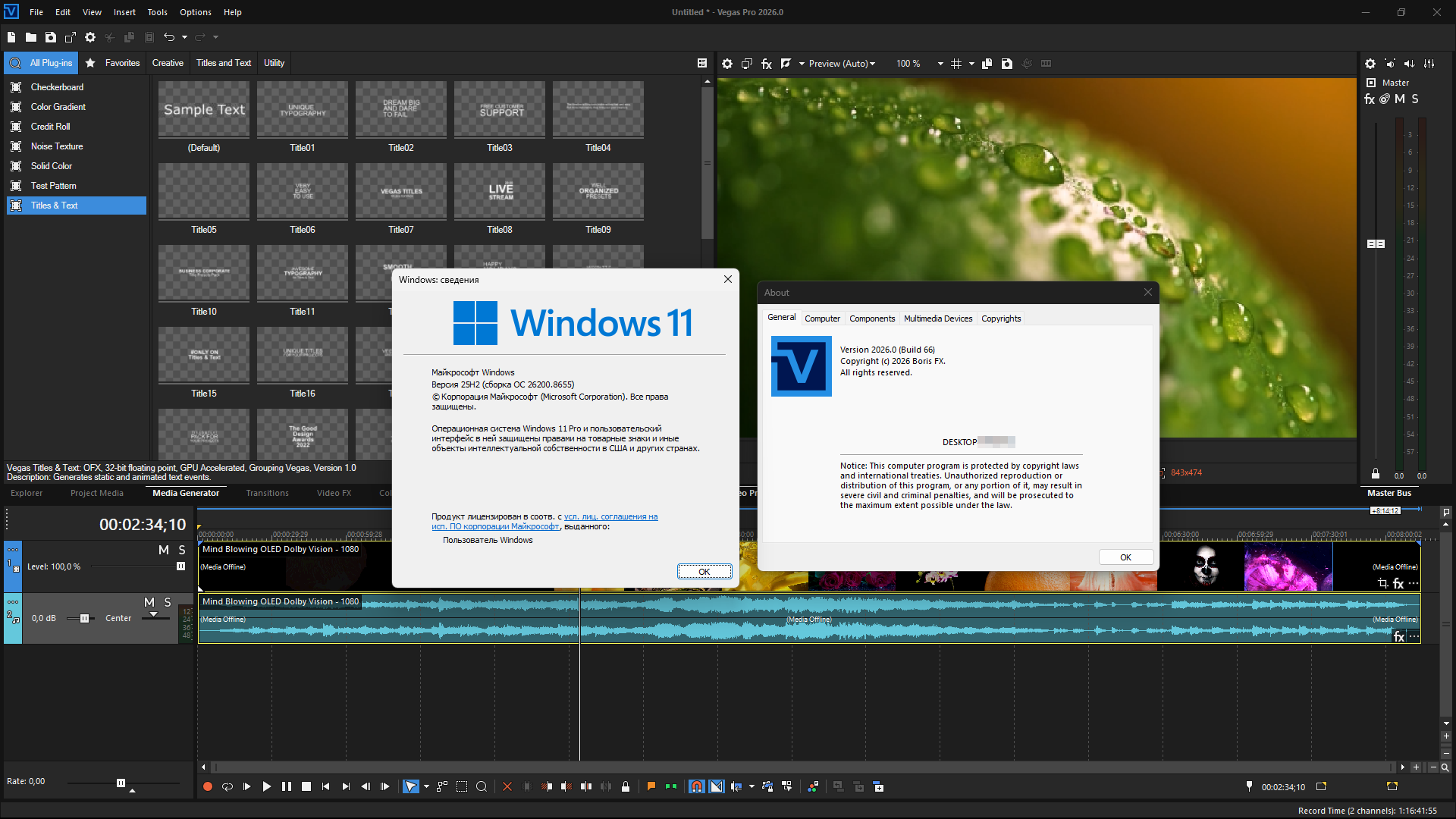Click OK in the Windows сведения dialog
The image size is (1456, 819).
[x=704, y=572]
